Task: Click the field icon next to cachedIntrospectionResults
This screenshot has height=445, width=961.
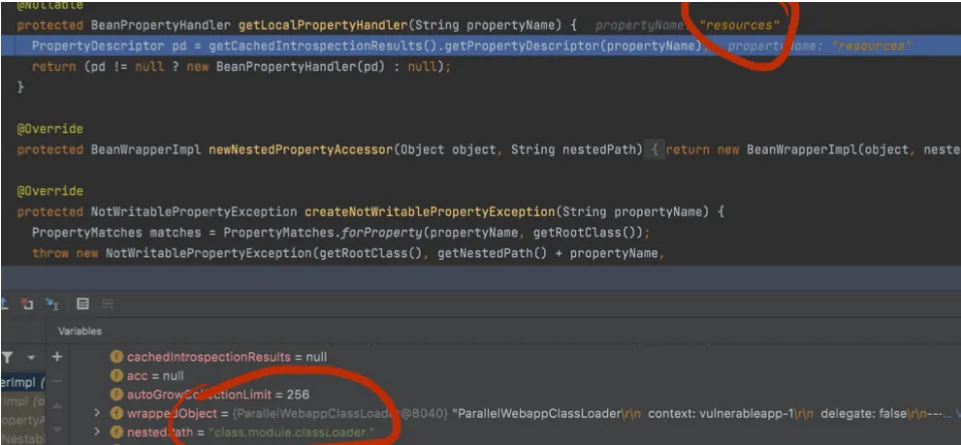Action: 116,357
